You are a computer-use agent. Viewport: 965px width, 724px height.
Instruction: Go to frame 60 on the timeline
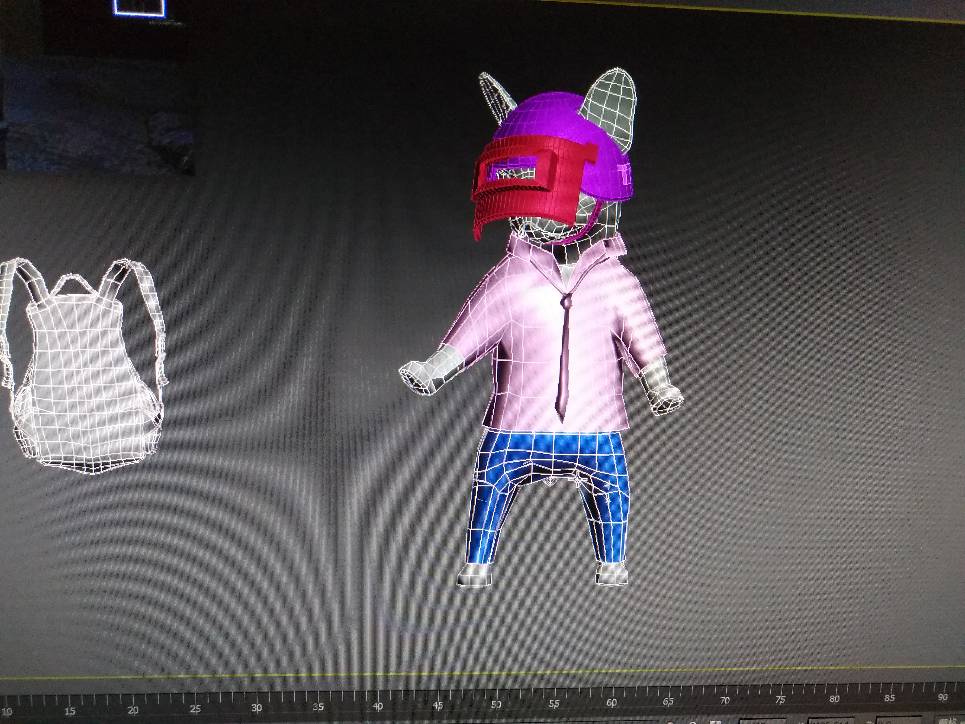(x=611, y=702)
